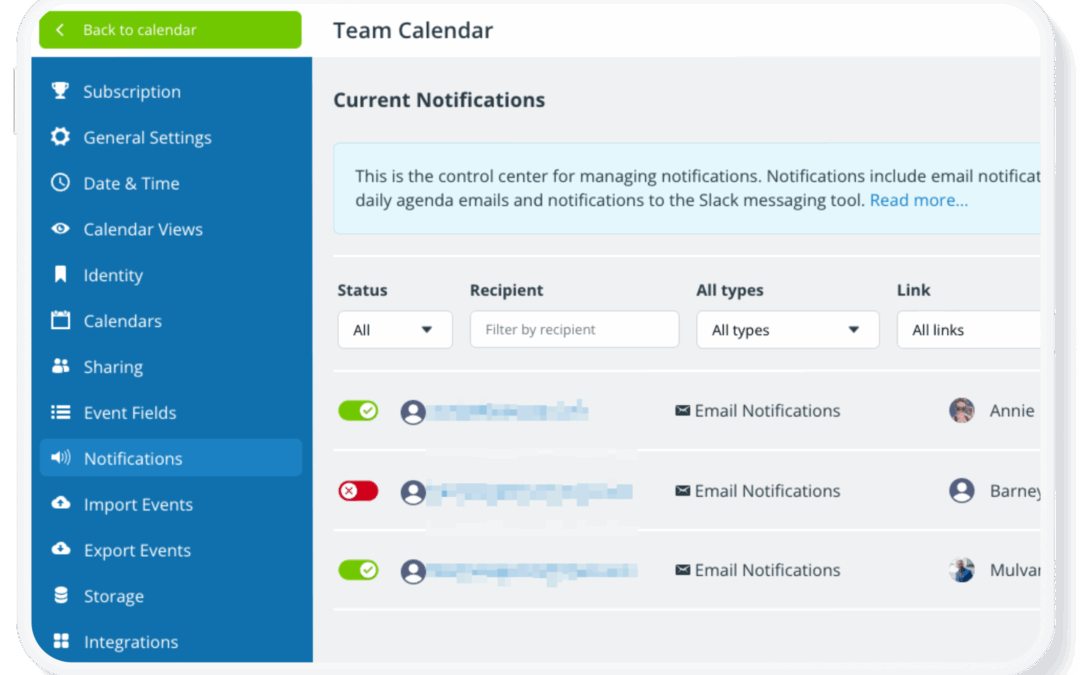Type in the Filter by recipient field

pyautogui.click(x=574, y=329)
